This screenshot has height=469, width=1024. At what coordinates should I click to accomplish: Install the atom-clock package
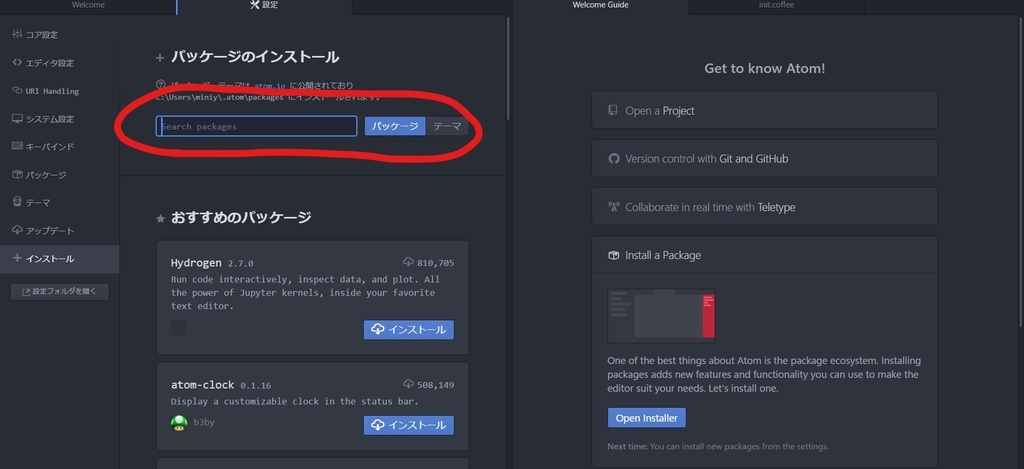click(x=409, y=425)
